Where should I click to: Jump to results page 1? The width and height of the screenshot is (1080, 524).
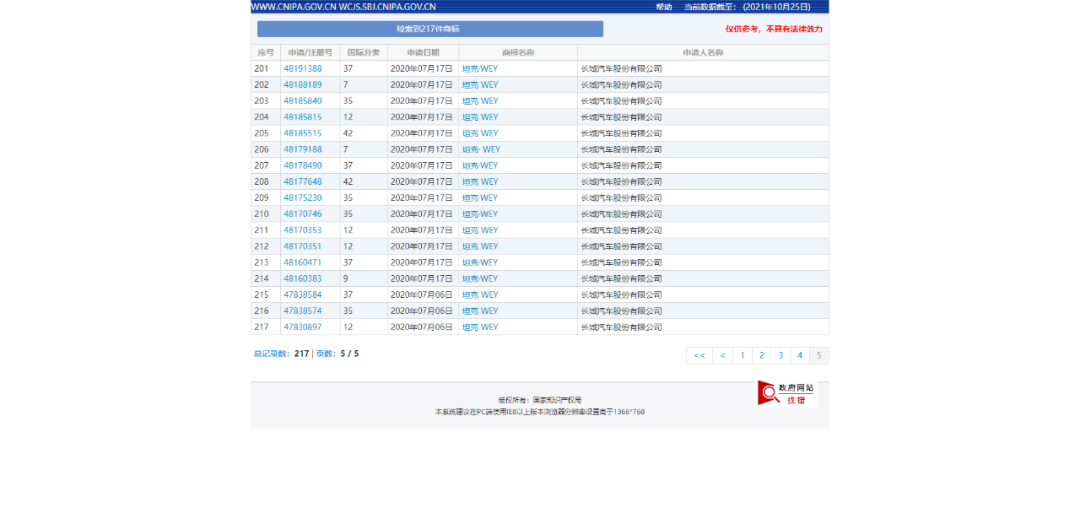point(742,355)
